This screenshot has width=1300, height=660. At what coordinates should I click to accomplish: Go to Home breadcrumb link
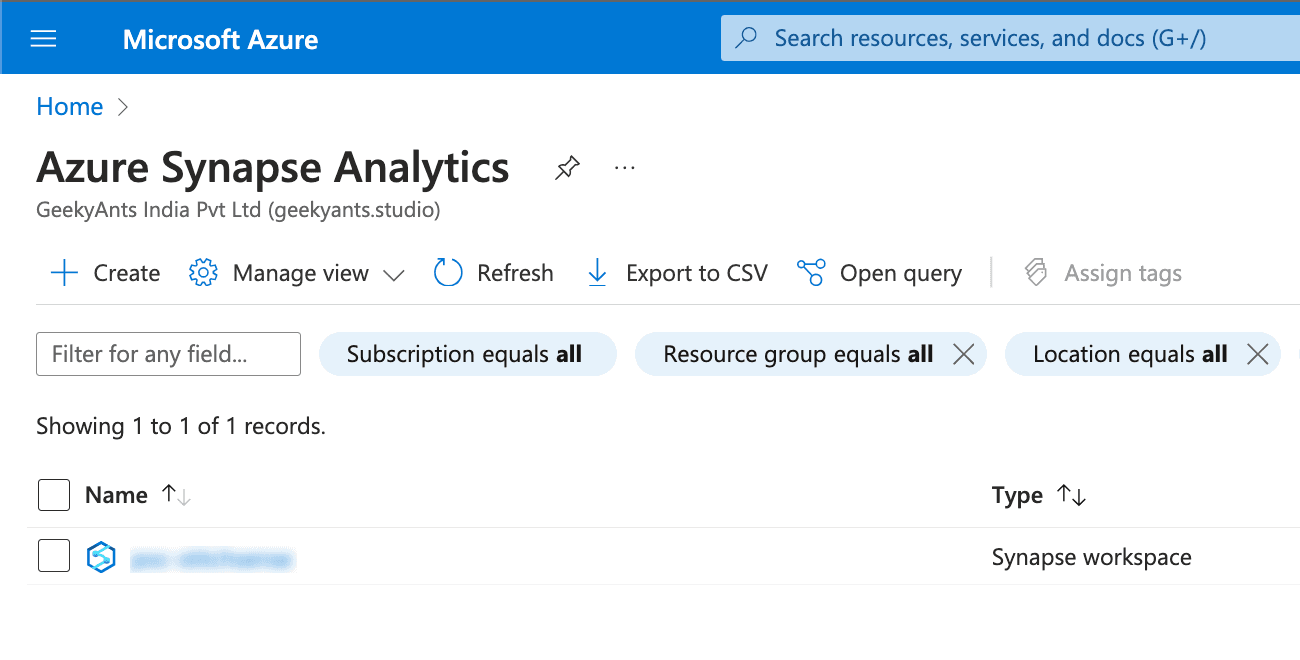69,107
